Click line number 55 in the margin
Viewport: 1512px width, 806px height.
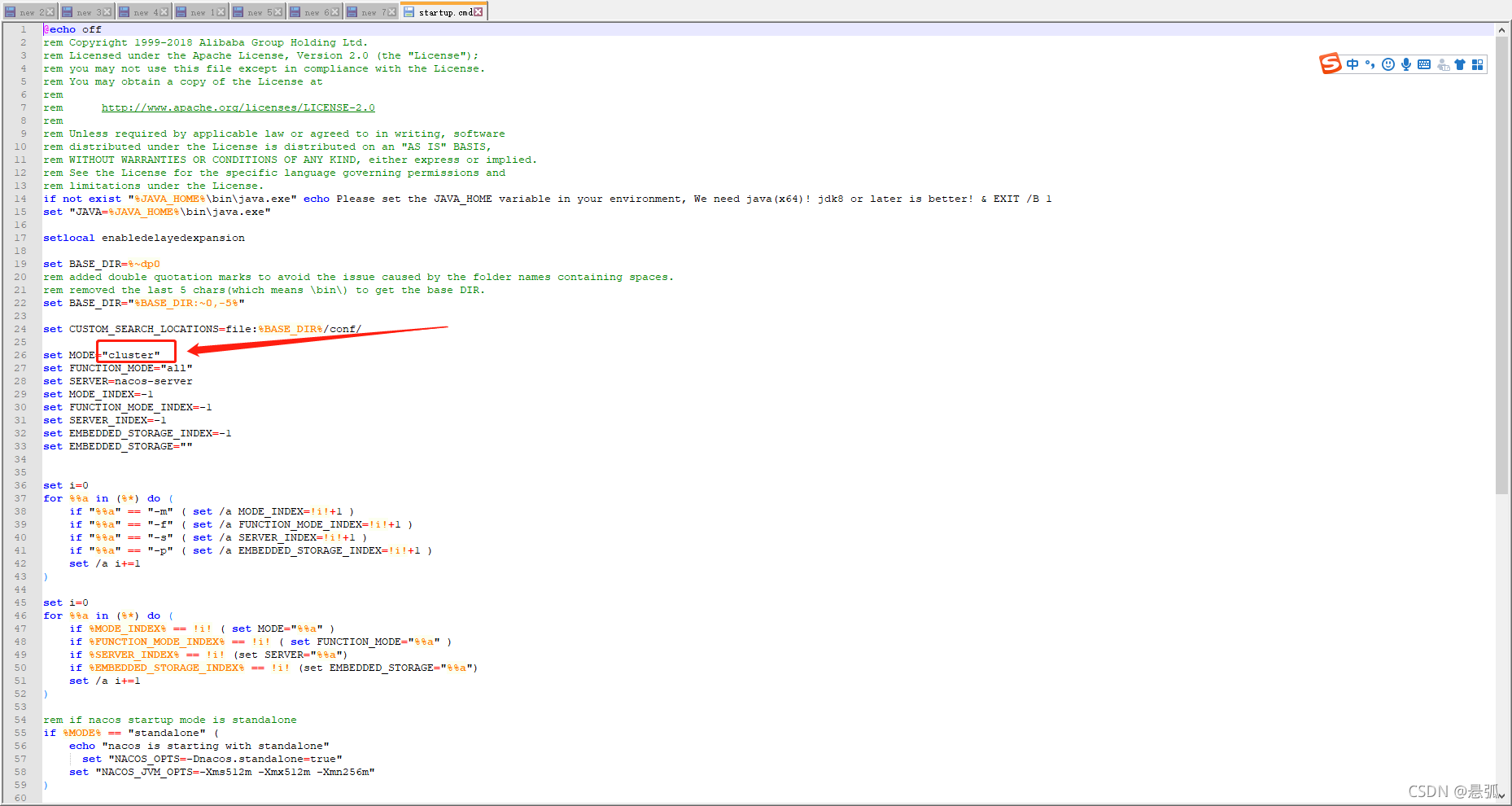pyautogui.click(x=20, y=733)
